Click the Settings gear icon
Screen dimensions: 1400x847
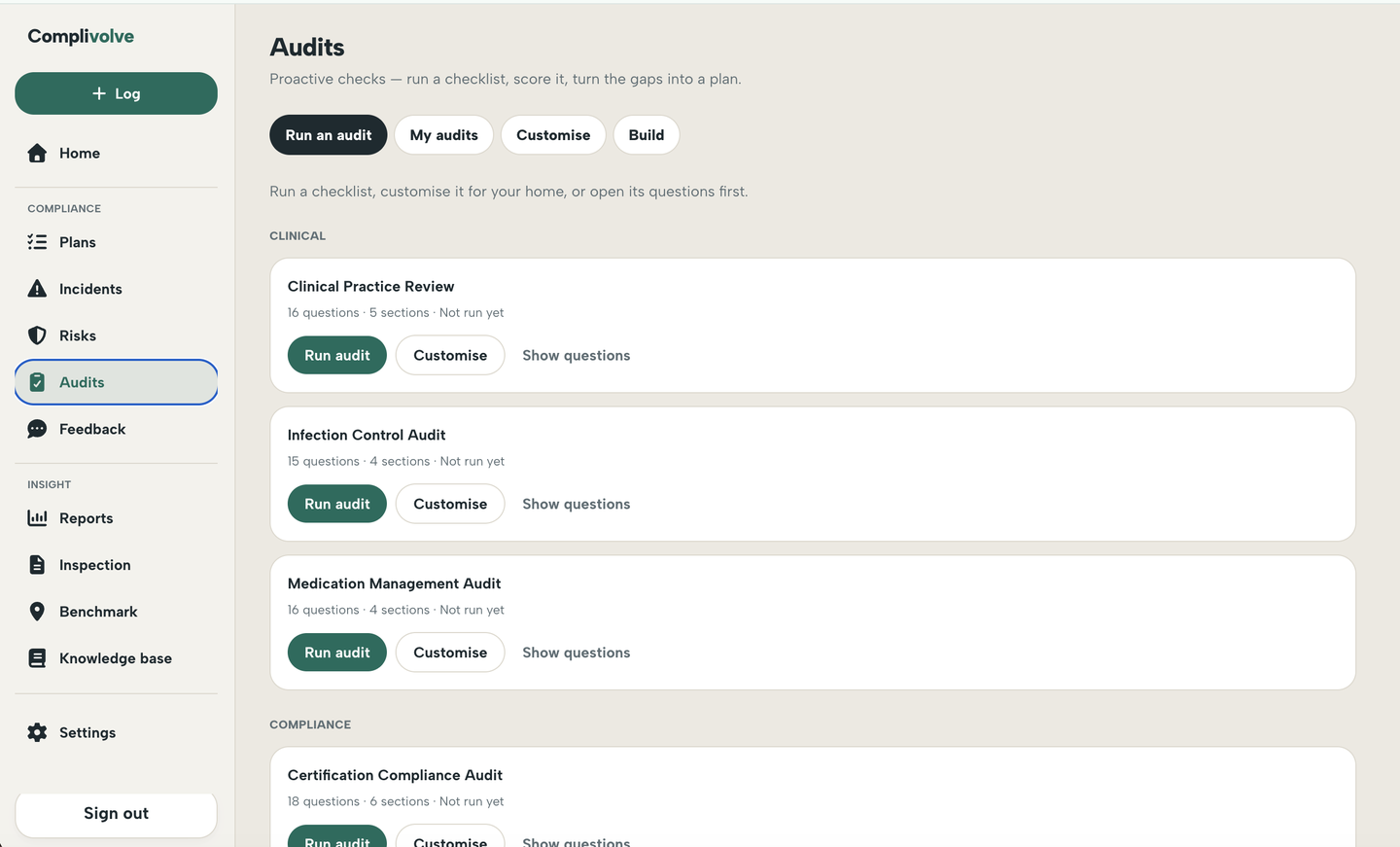coord(37,732)
